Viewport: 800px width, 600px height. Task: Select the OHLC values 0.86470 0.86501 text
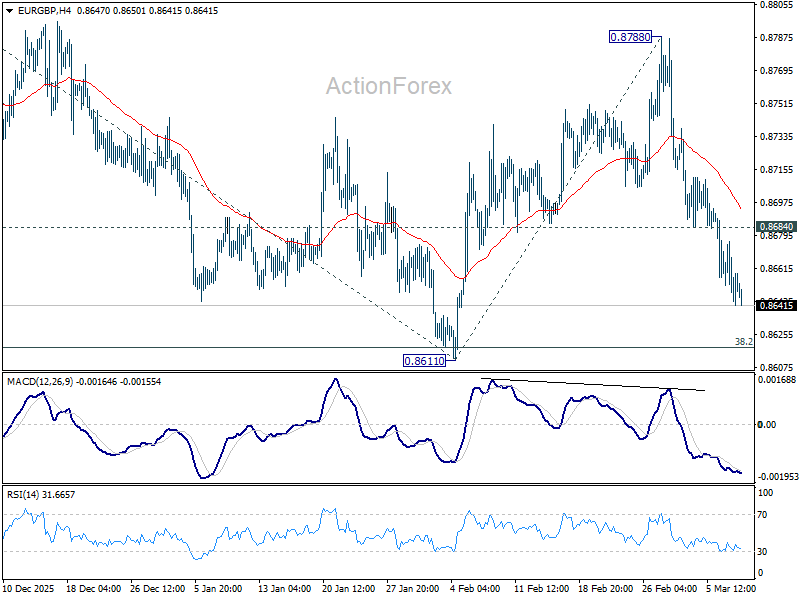point(111,11)
